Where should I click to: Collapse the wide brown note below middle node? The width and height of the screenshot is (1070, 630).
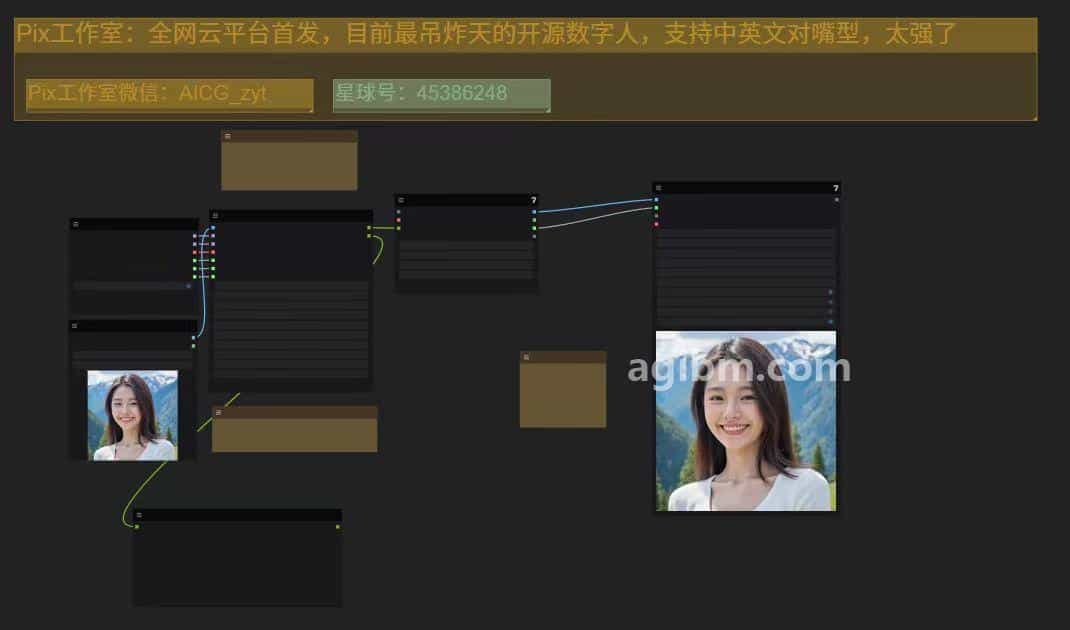coord(218,412)
